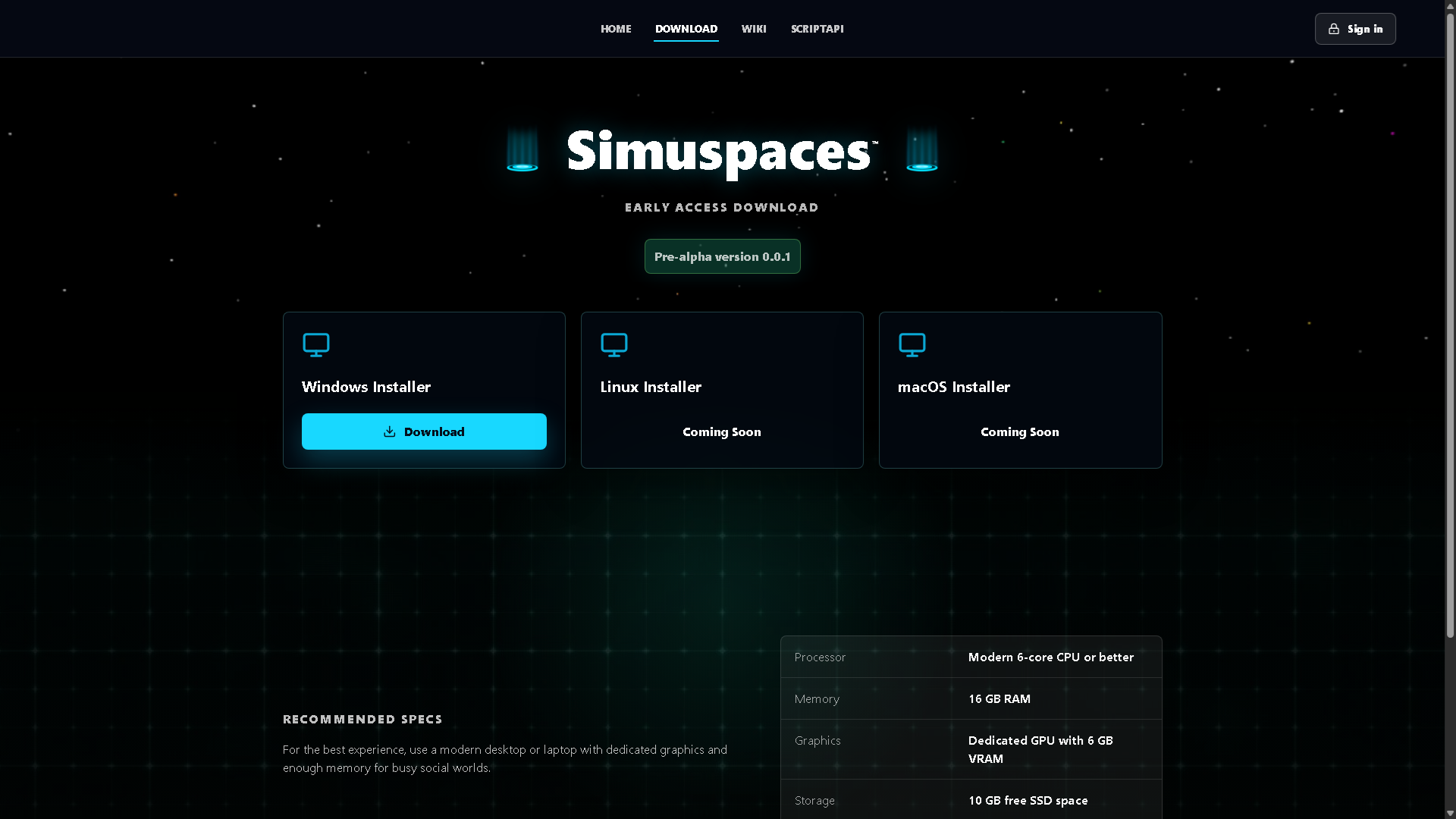Click the Graphics label in specs table
This screenshot has width=1456, height=819.
pyautogui.click(x=817, y=740)
